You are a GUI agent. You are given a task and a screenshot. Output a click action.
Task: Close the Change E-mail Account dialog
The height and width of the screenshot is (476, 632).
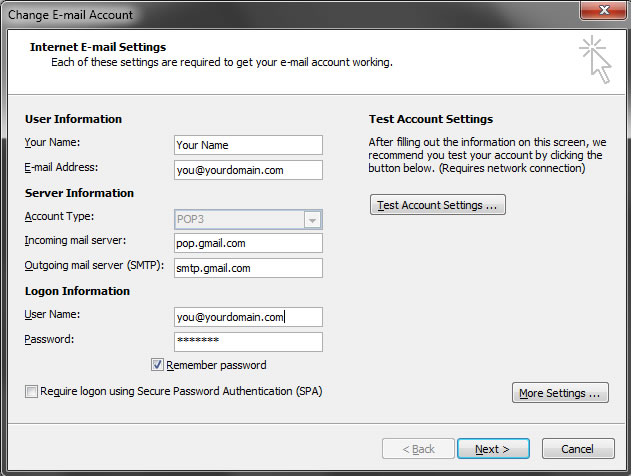tap(603, 10)
